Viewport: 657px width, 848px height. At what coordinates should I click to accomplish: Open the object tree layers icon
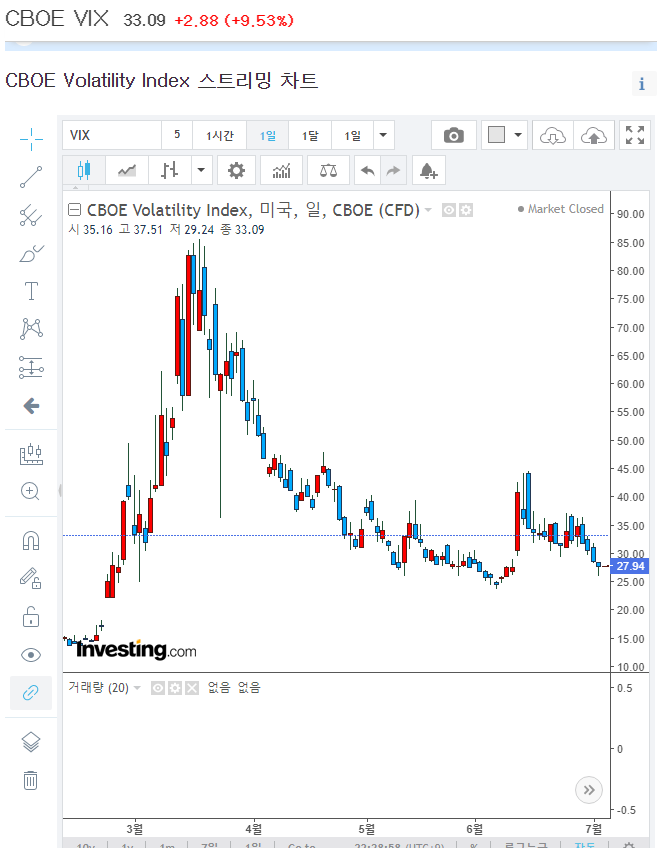31,742
